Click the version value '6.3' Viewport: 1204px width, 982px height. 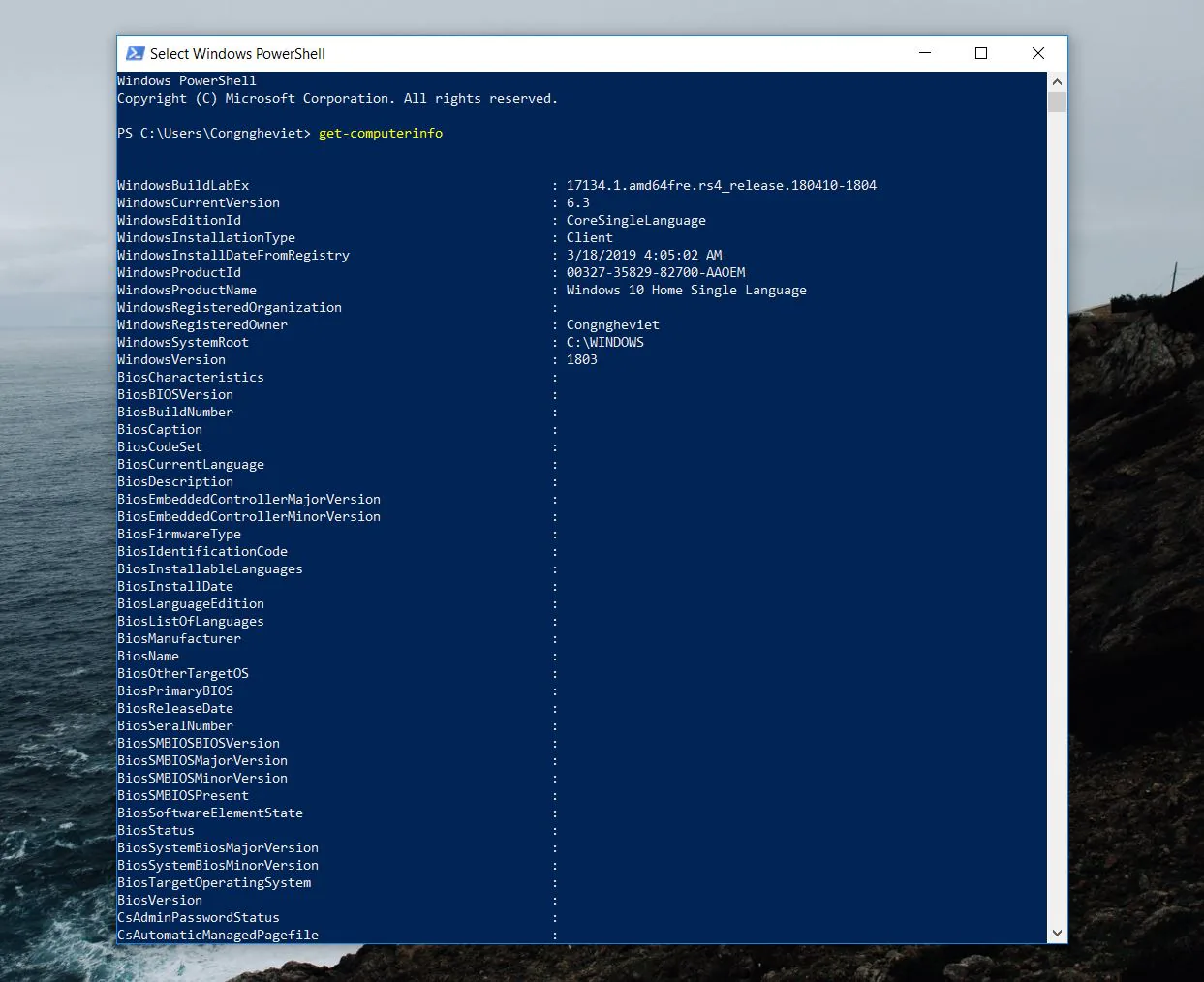[578, 203]
